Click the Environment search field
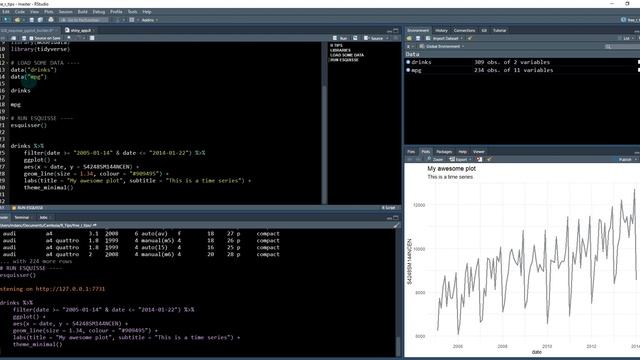 622,47
